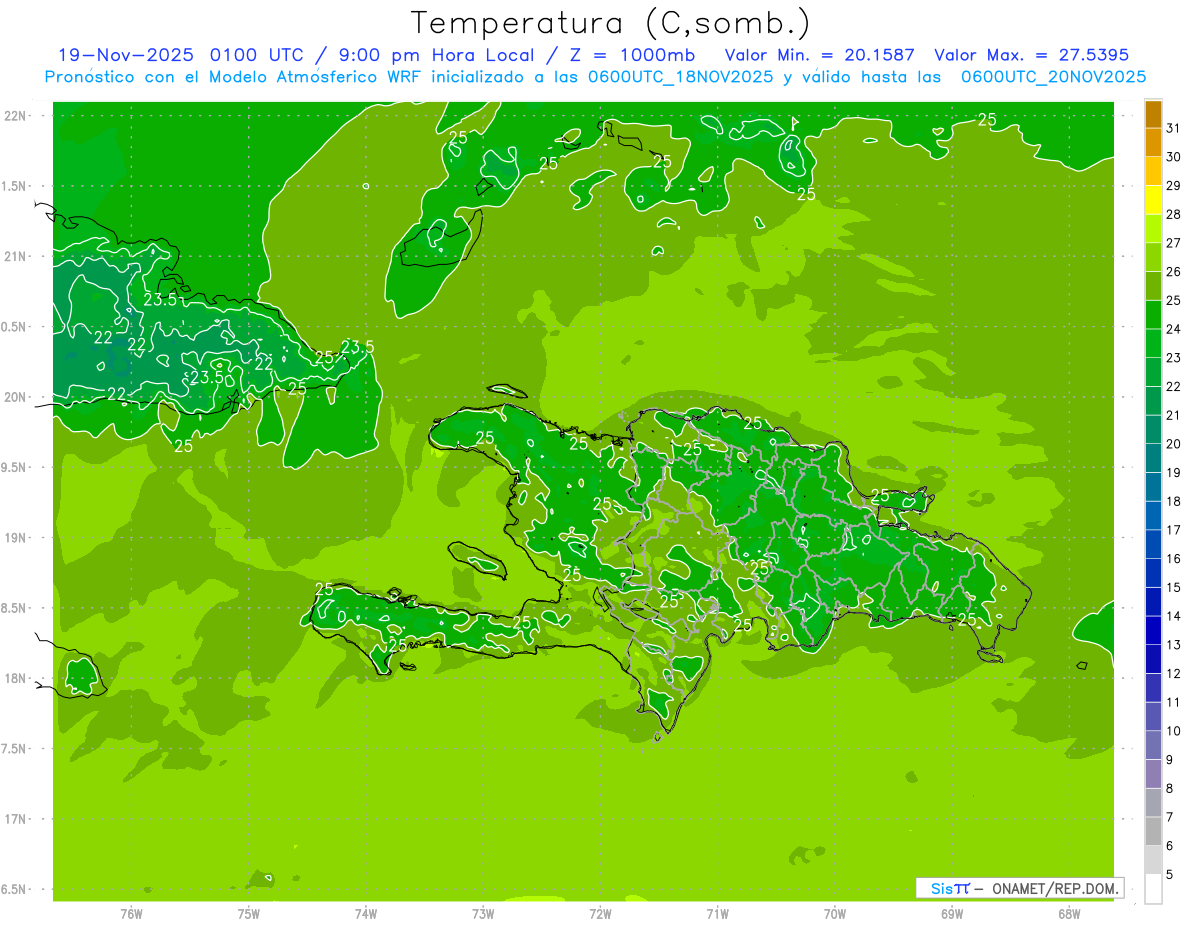The width and height of the screenshot is (1200, 927).
Task: Click the "0600UTC_20NOV2025" valid-until time
Action: pos(1053,77)
